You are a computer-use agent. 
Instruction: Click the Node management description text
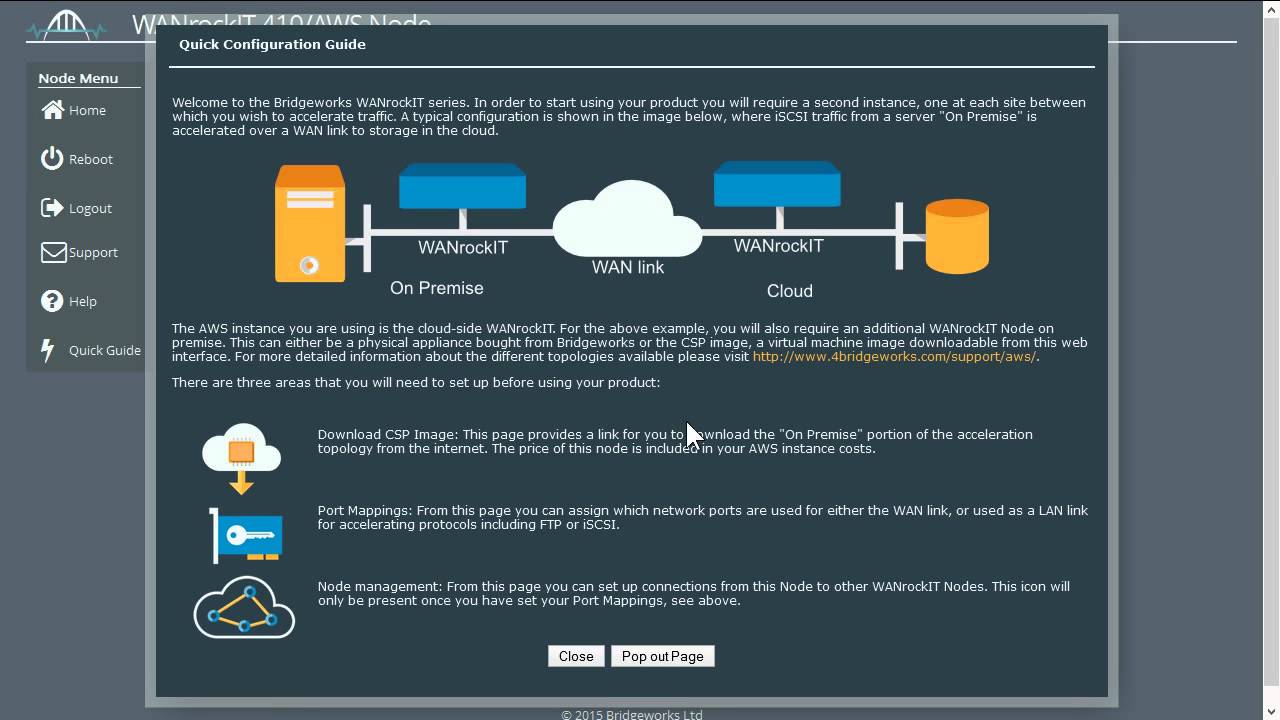click(694, 593)
